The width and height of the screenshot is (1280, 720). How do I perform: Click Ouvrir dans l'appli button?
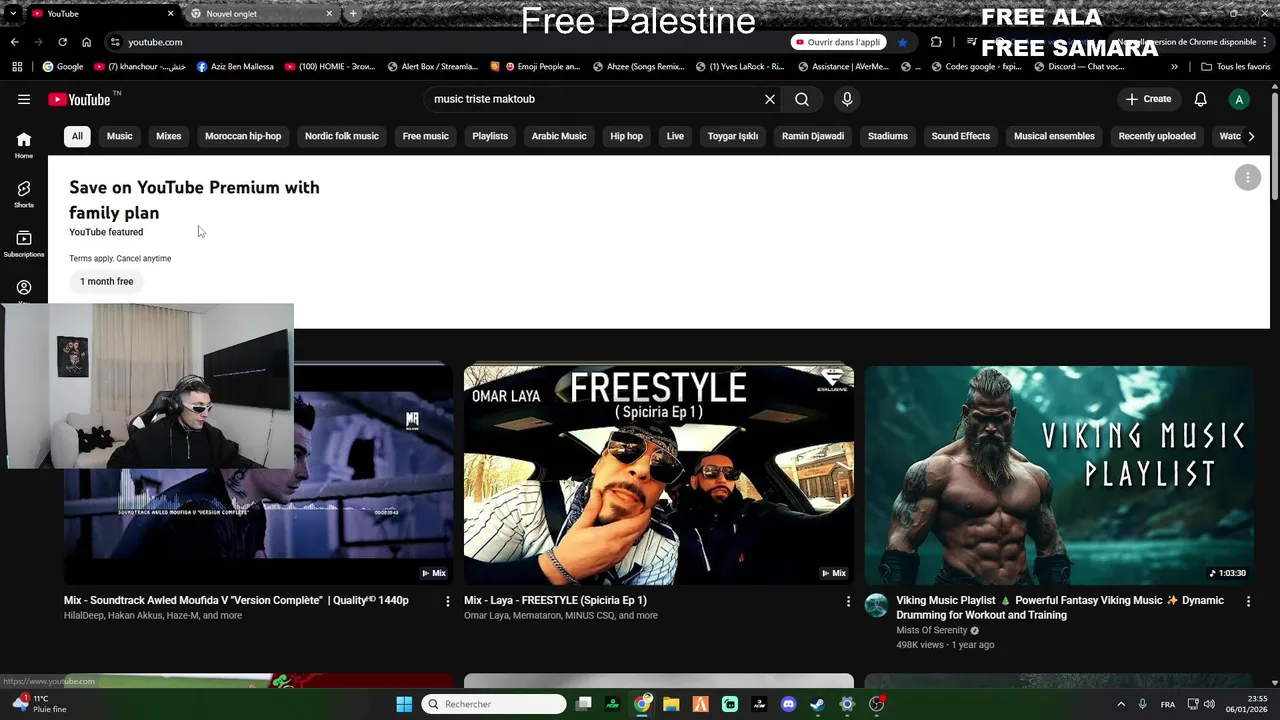(x=838, y=42)
